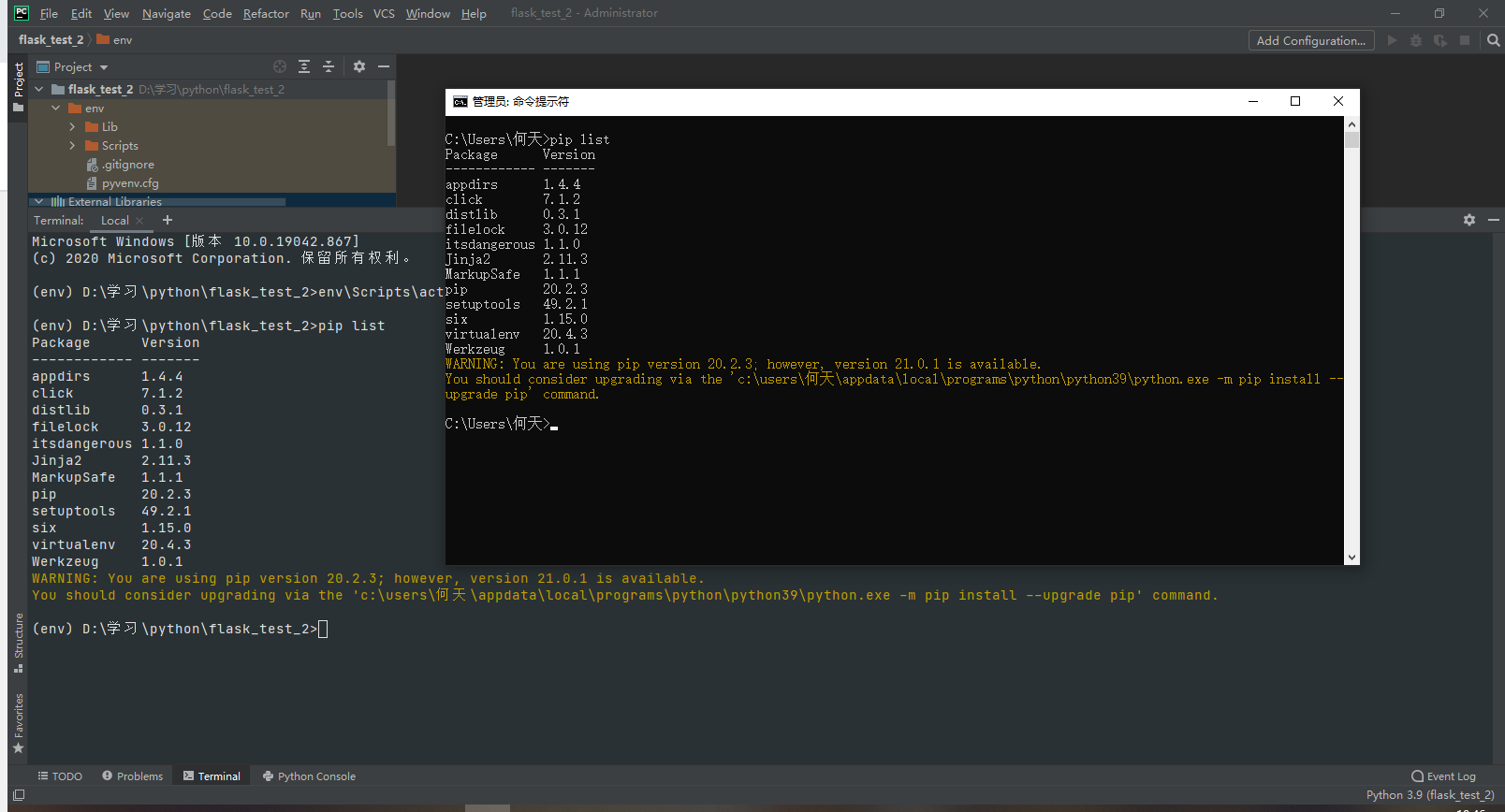Open the Edit menu
The height and width of the screenshot is (812, 1505).
point(81,13)
